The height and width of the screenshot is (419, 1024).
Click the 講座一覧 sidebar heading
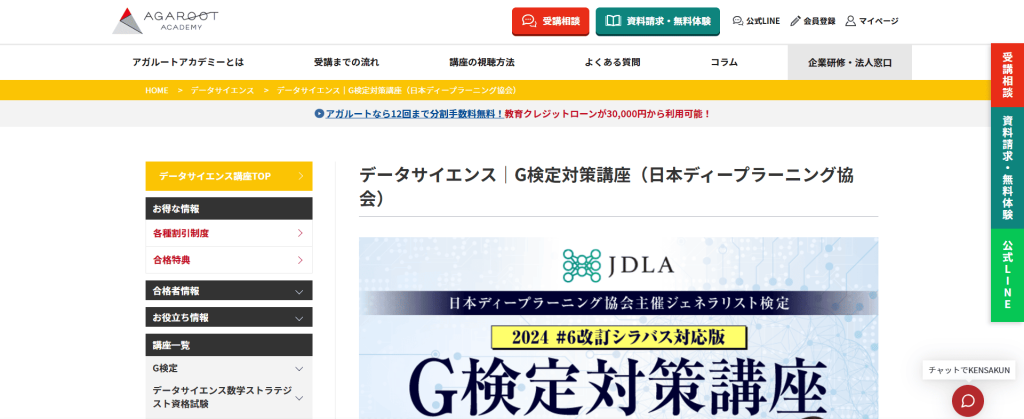[229, 345]
